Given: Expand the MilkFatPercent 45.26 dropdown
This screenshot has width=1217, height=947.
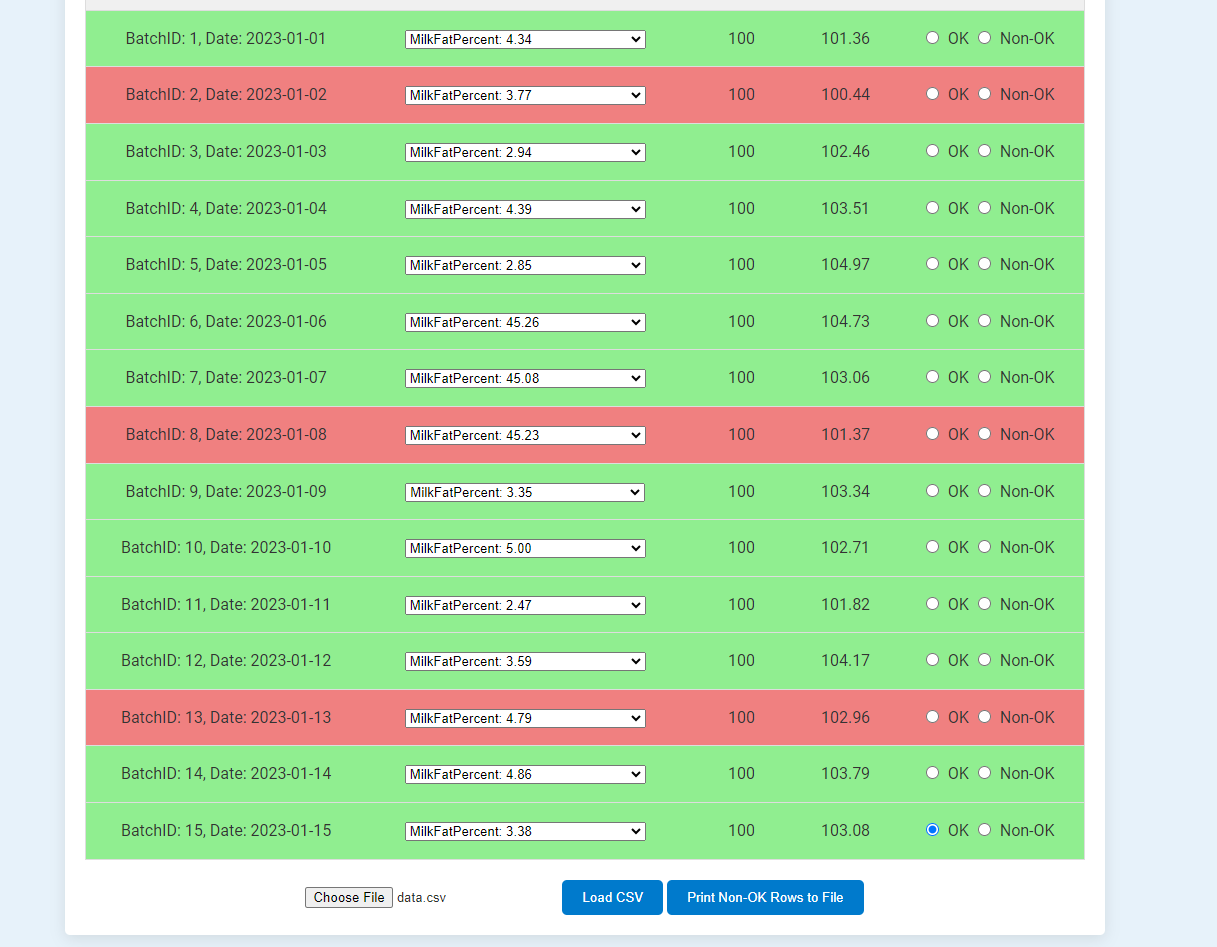Looking at the screenshot, I should pos(525,322).
